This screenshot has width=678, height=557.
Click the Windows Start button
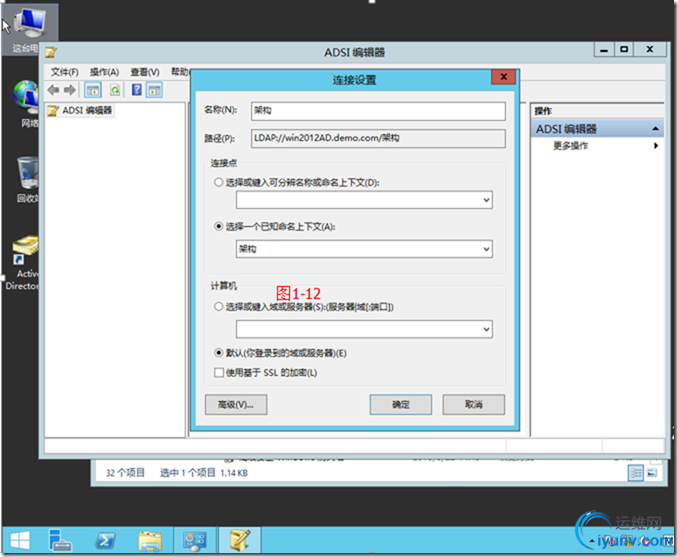click(x=20, y=541)
